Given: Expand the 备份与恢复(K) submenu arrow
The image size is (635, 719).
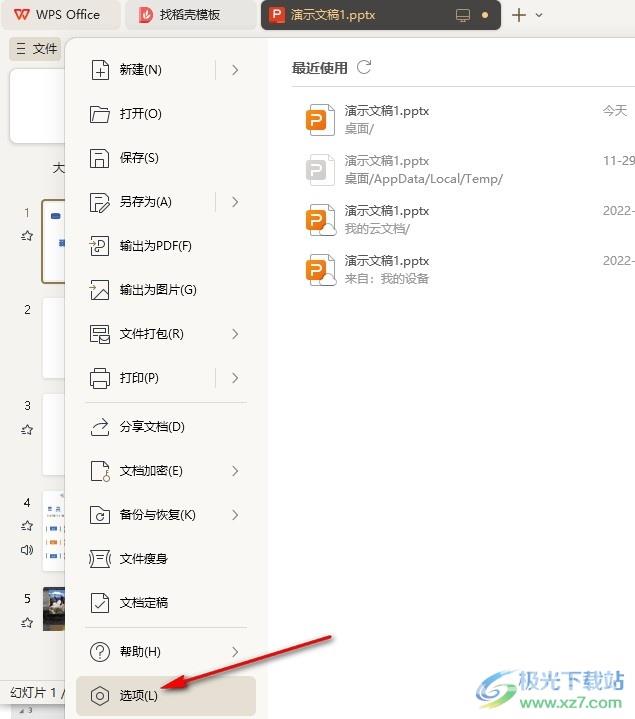Looking at the screenshot, I should point(235,515).
